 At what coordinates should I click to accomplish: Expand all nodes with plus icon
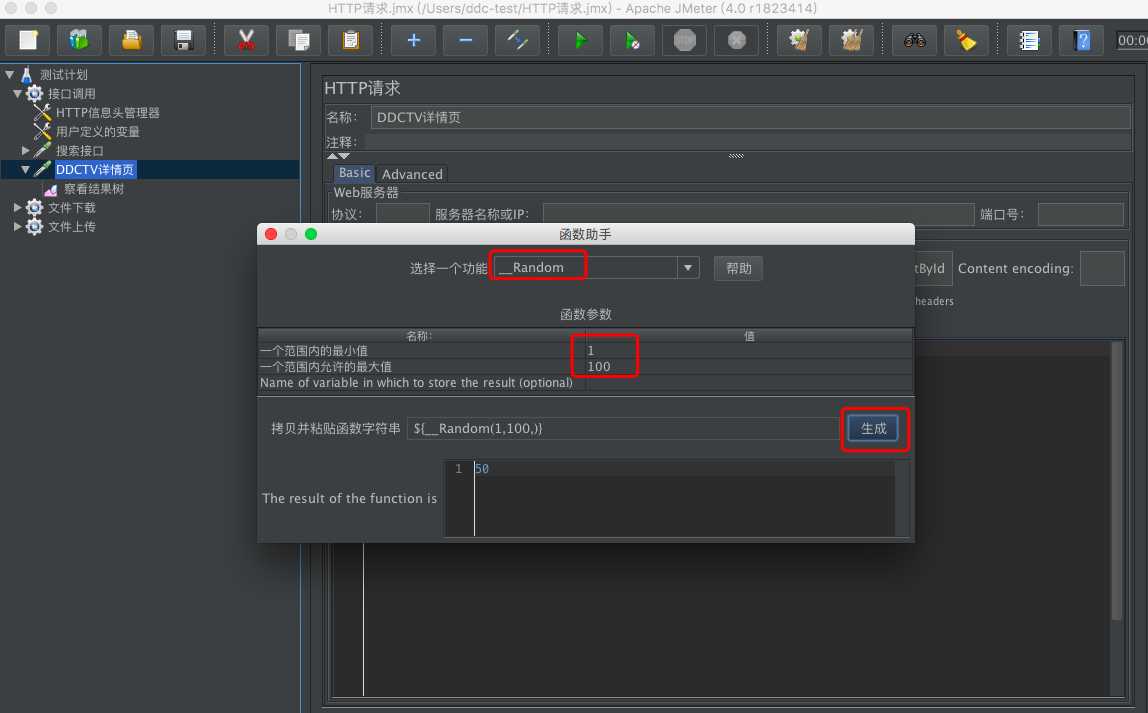(x=414, y=40)
